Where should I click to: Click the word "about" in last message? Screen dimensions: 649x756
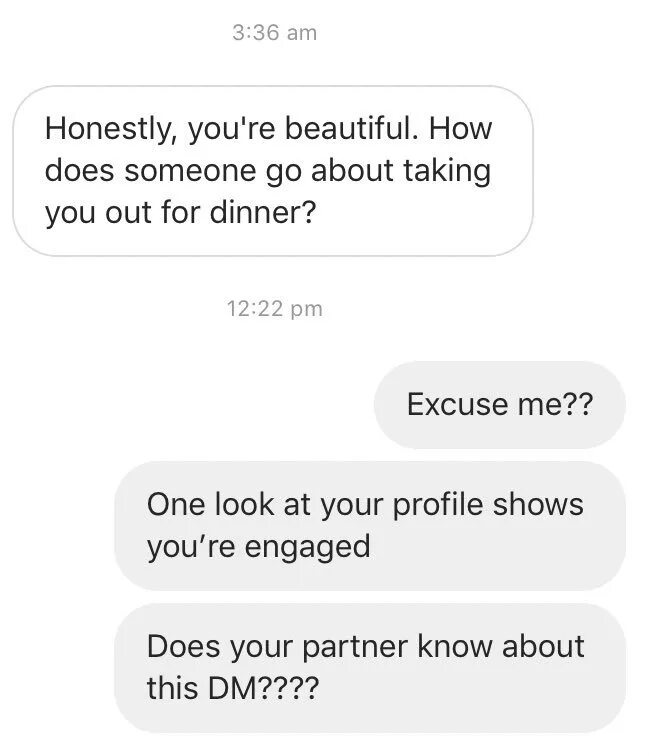pyautogui.click(x=543, y=646)
